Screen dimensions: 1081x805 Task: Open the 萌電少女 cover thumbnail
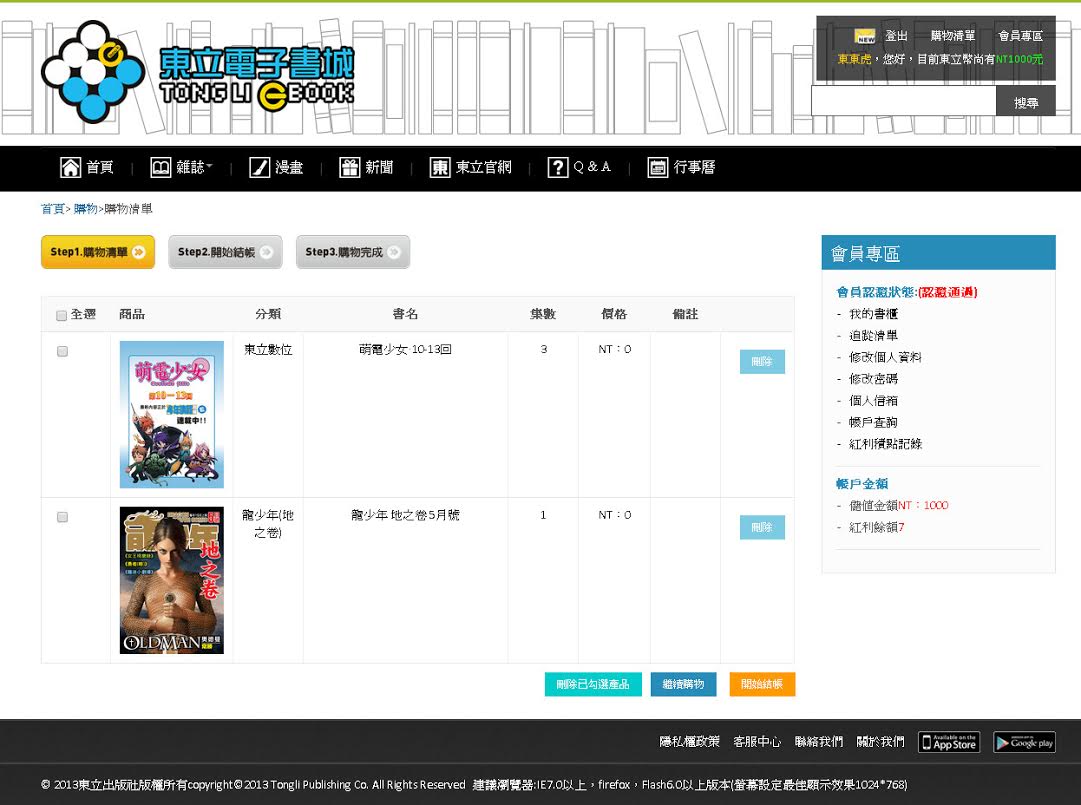point(172,414)
